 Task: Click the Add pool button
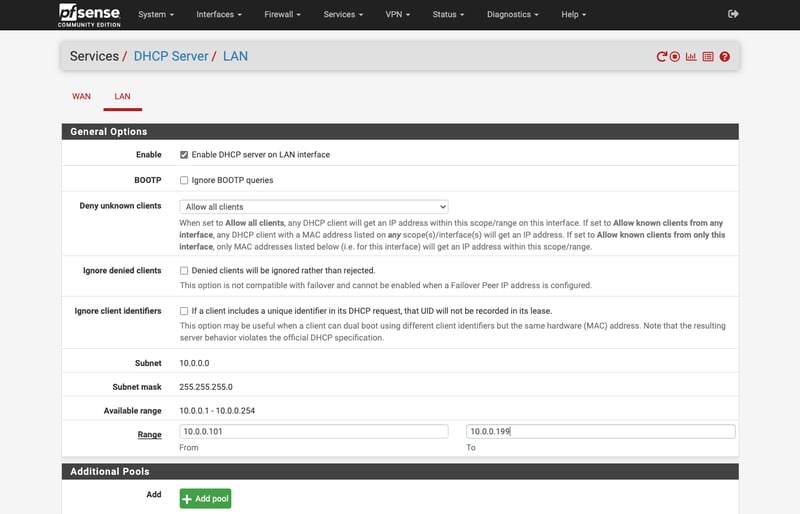pyautogui.click(x=205, y=498)
